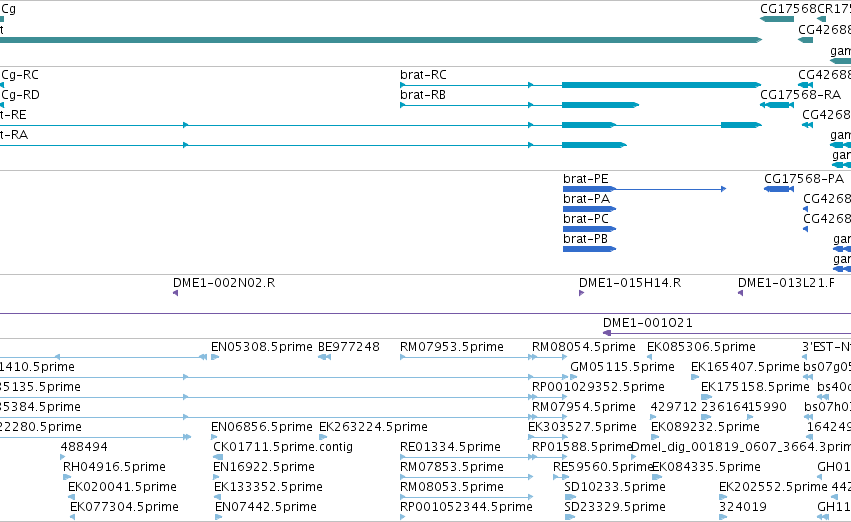Click the brat-PC protein feature
851x522 pixels.
[589, 229]
